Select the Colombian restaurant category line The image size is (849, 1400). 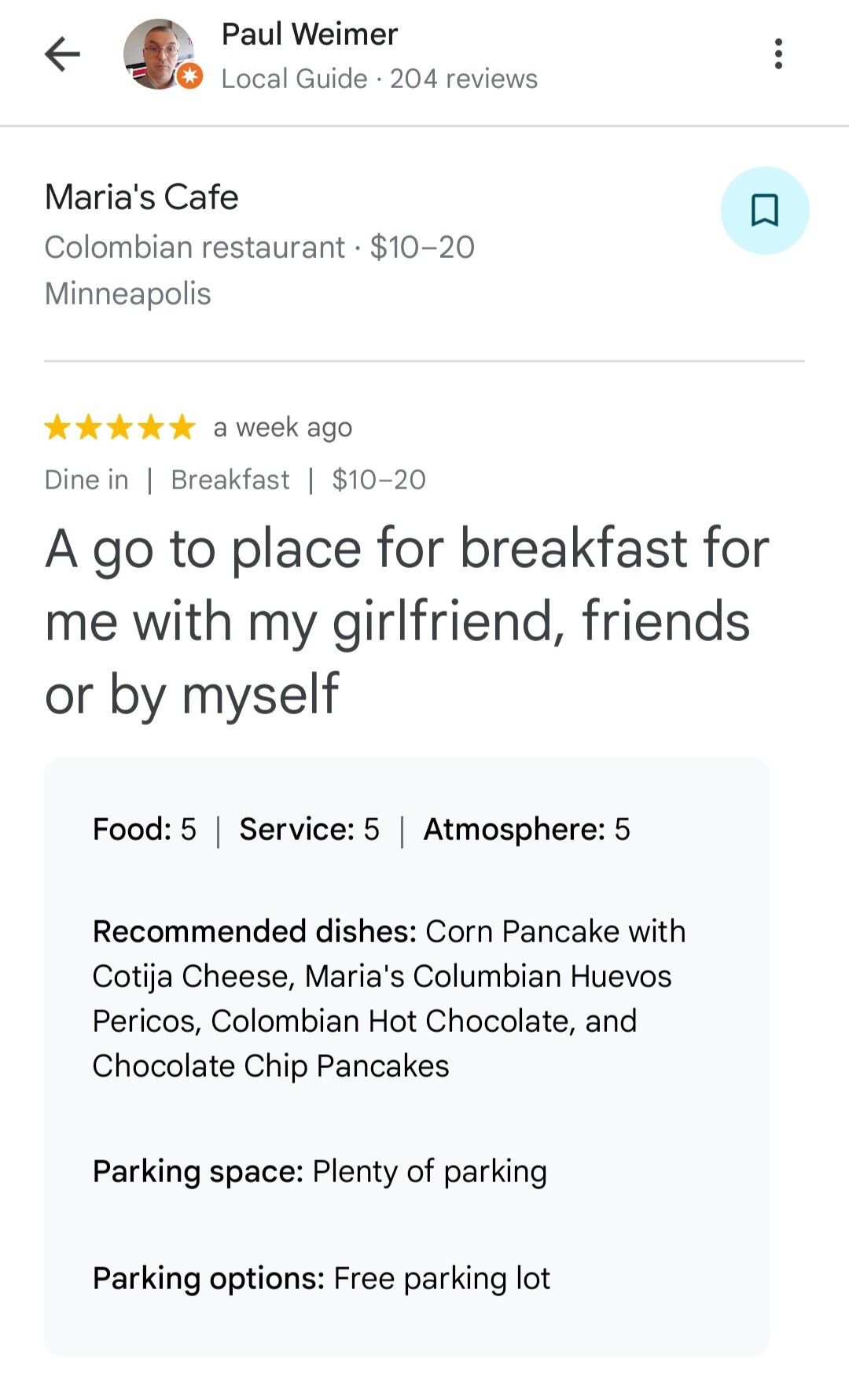259,248
